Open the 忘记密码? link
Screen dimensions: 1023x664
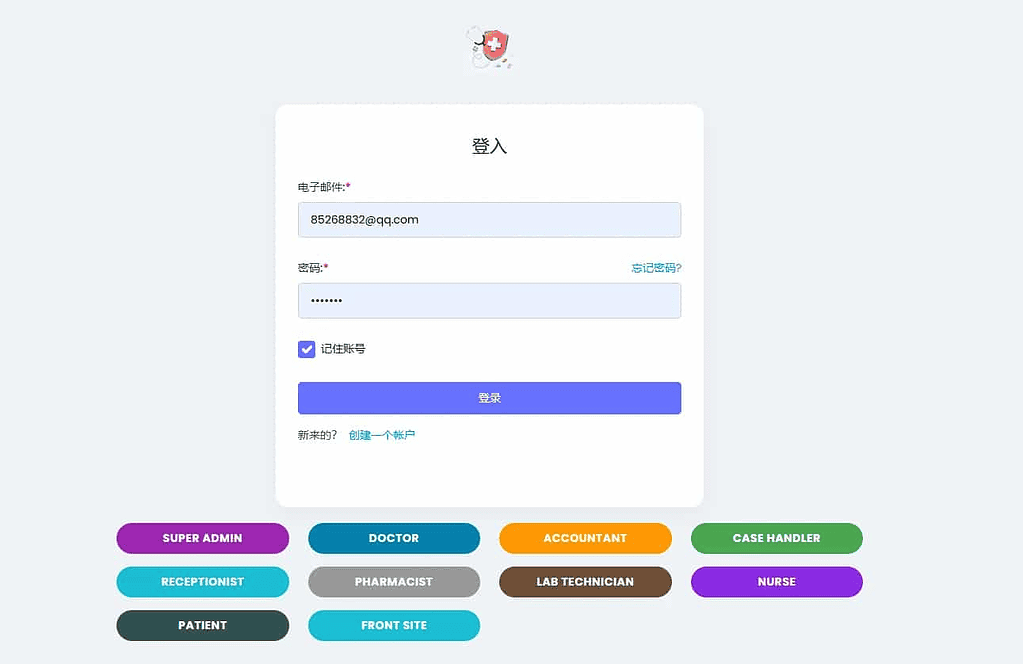coord(656,268)
